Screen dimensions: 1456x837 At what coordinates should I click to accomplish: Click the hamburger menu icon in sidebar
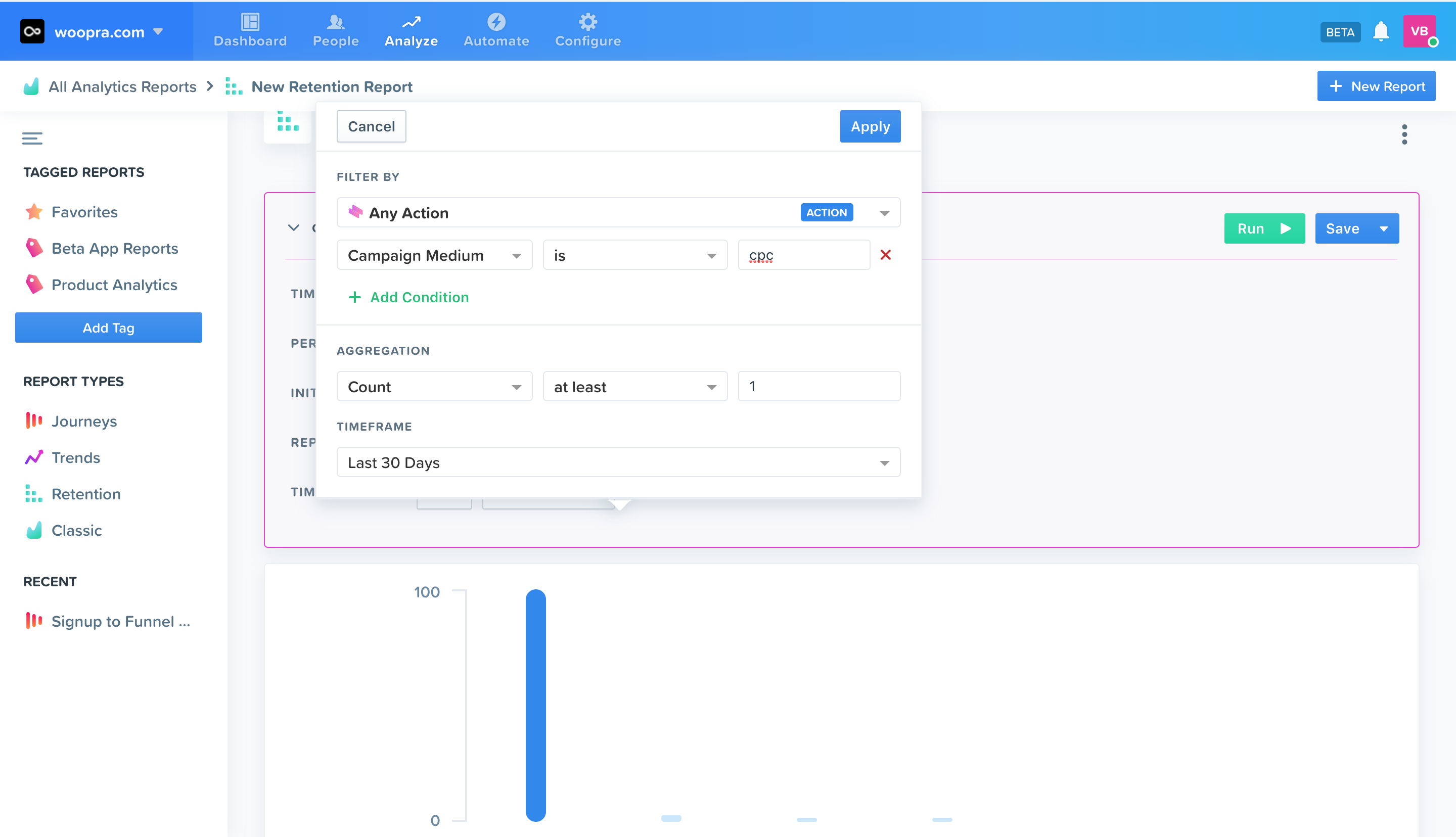(32, 138)
